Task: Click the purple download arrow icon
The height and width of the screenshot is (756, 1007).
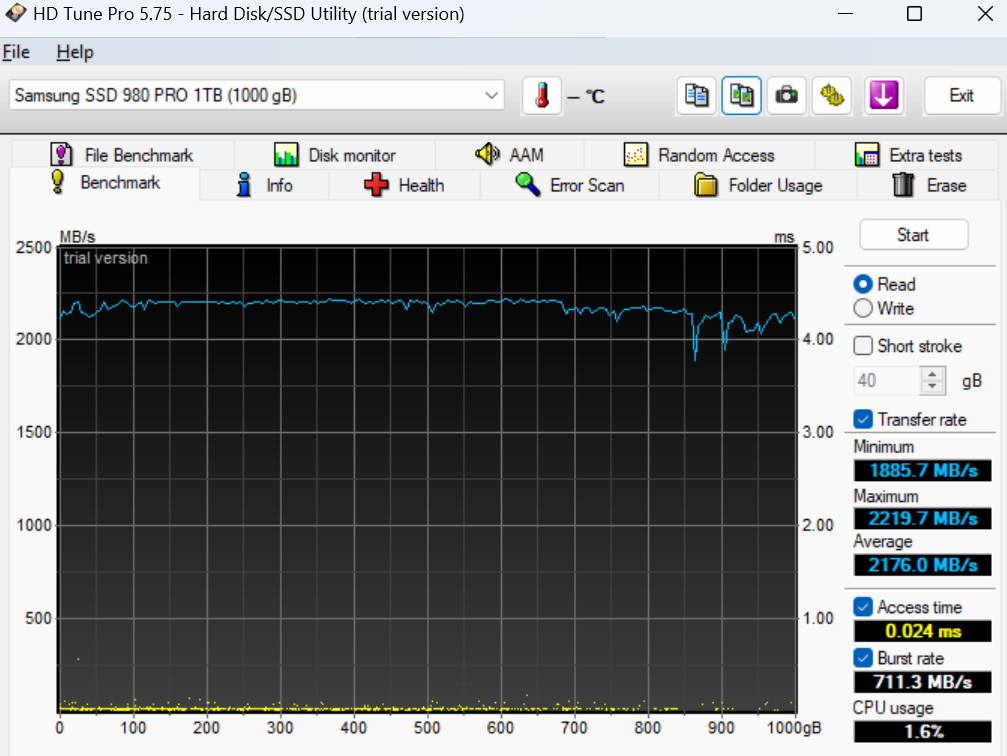Action: pos(884,96)
